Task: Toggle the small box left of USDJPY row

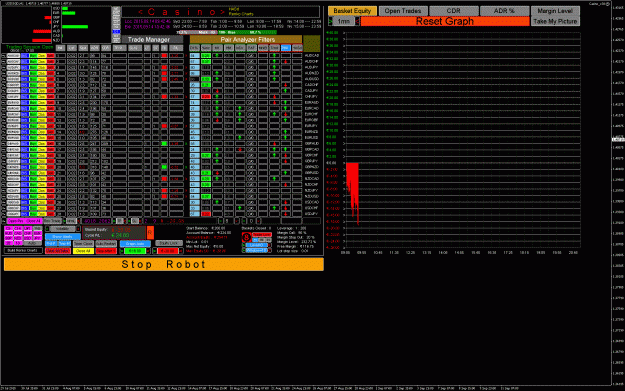Action: (x=4, y=214)
